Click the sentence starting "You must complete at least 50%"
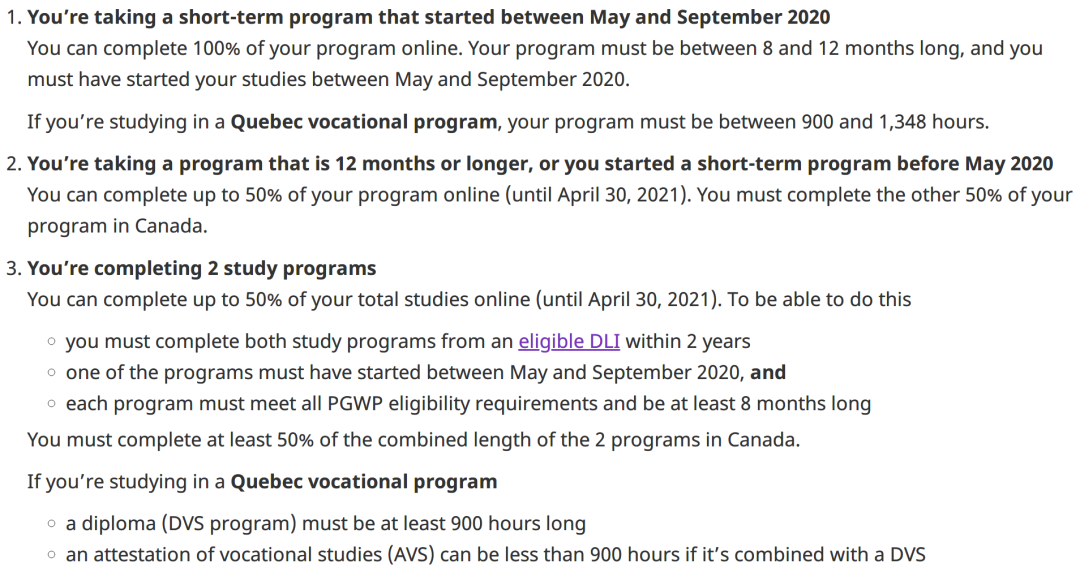 tap(413, 440)
